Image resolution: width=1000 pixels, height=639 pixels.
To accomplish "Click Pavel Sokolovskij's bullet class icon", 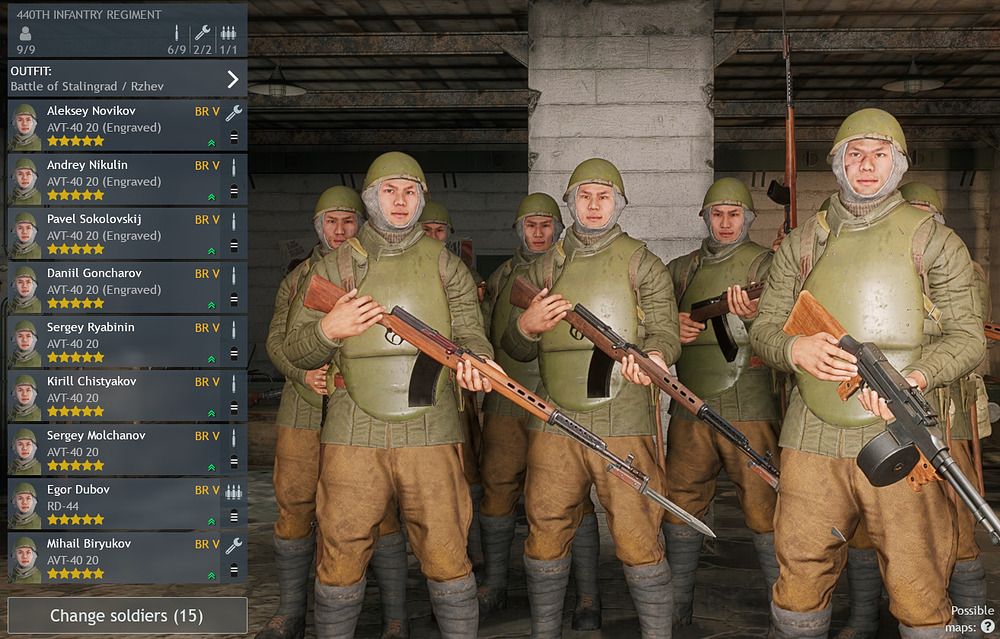I will pyautogui.click(x=233, y=221).
